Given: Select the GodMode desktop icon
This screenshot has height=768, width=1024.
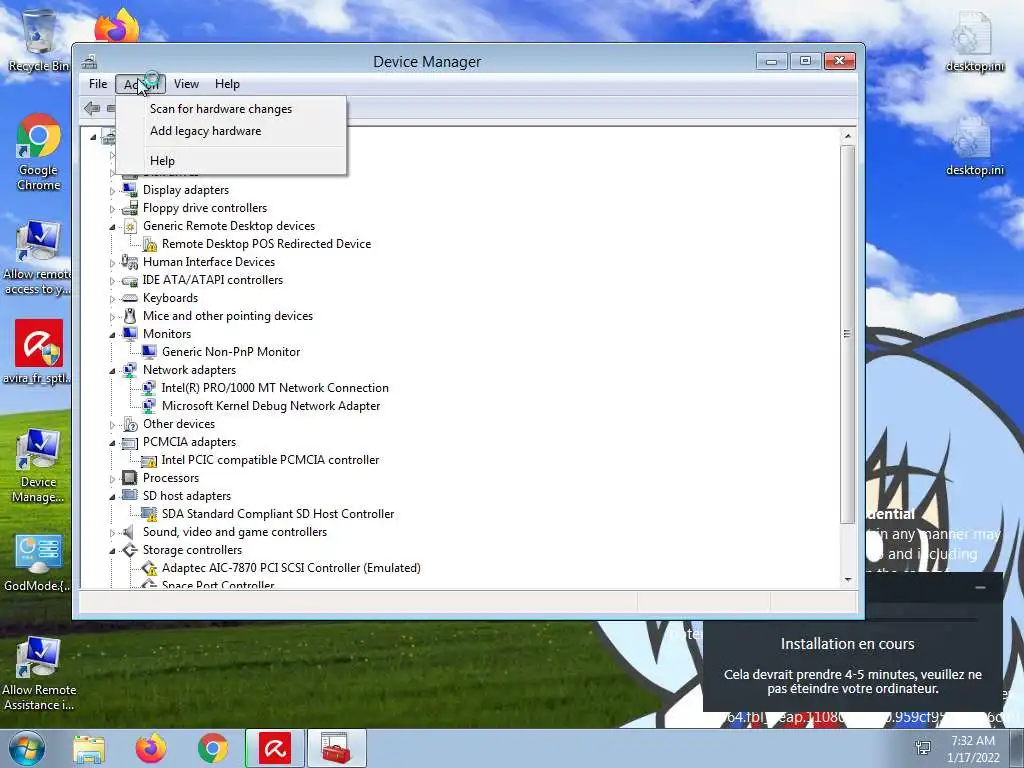Looking at the screenshot, I should 38,562.
